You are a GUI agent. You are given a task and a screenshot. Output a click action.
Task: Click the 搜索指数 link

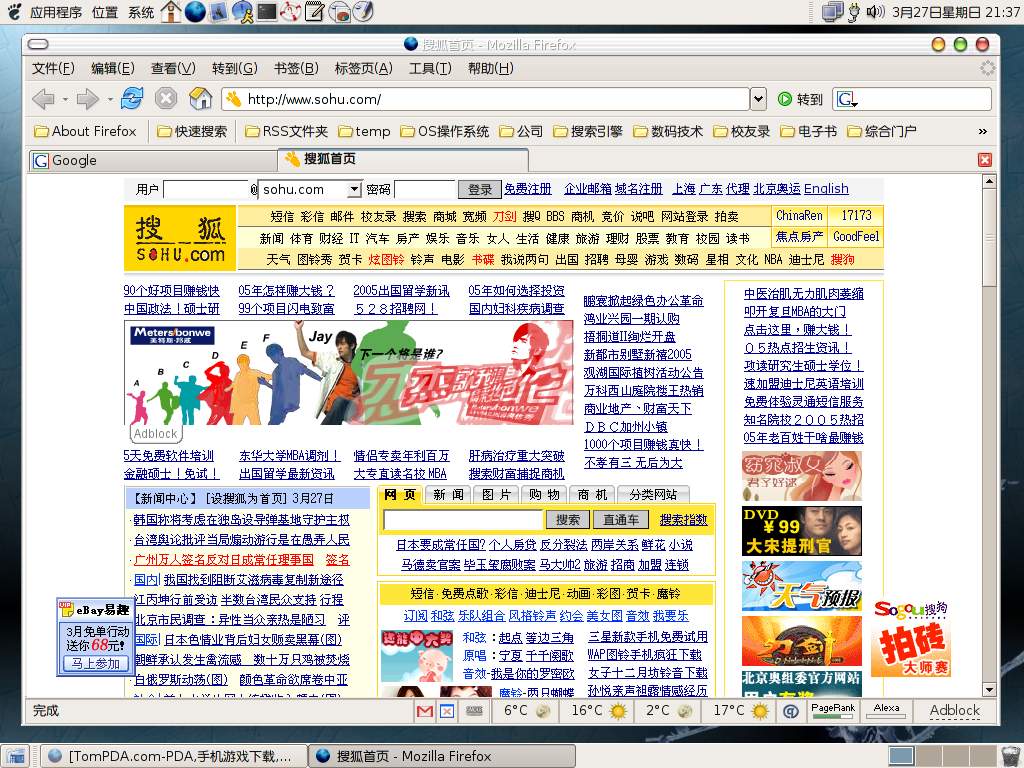pos(683,520)
